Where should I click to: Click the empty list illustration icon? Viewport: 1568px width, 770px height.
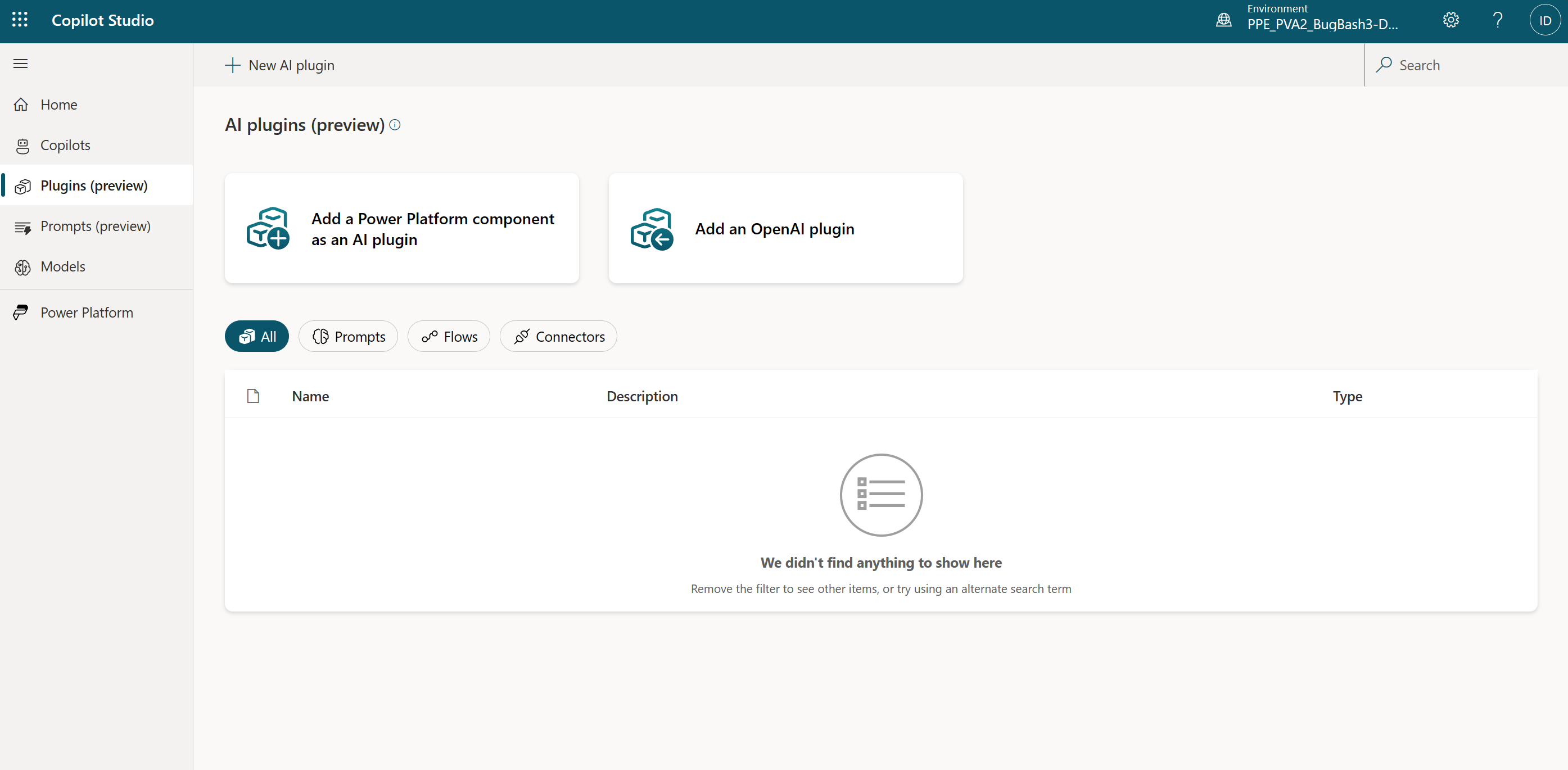point(881,494)
